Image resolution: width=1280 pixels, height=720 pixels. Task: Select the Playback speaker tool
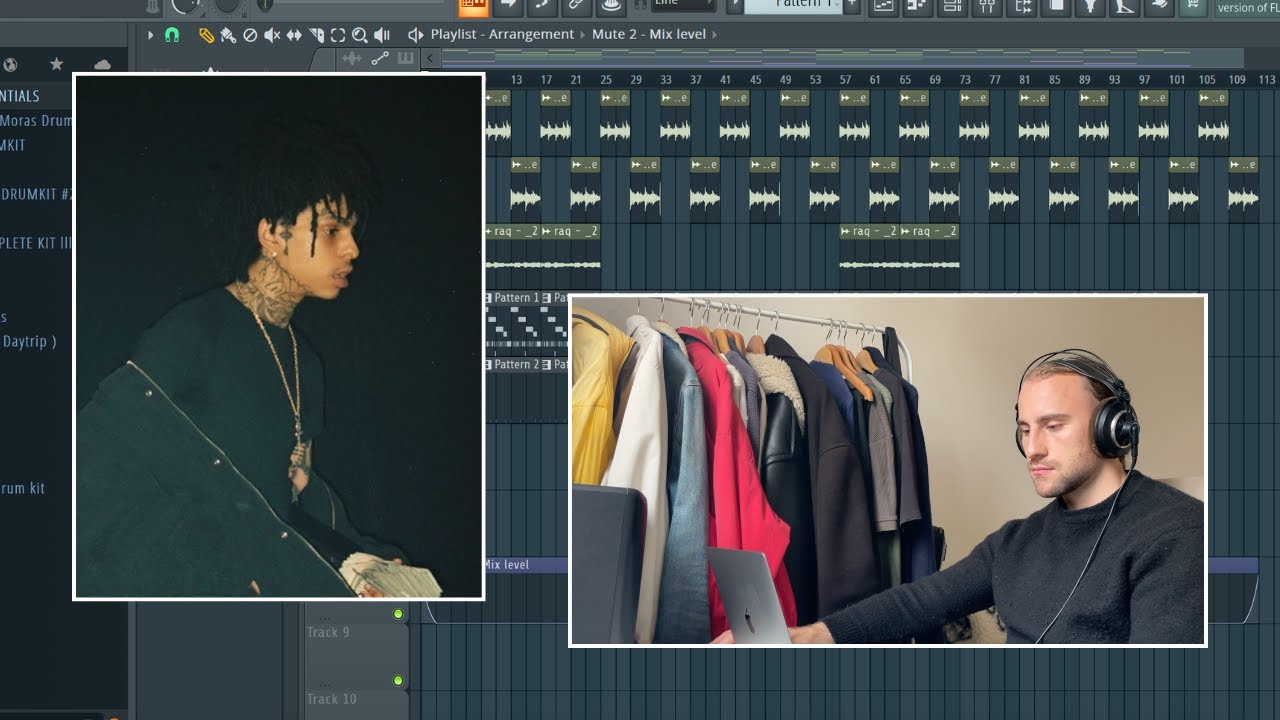point(382,35)
